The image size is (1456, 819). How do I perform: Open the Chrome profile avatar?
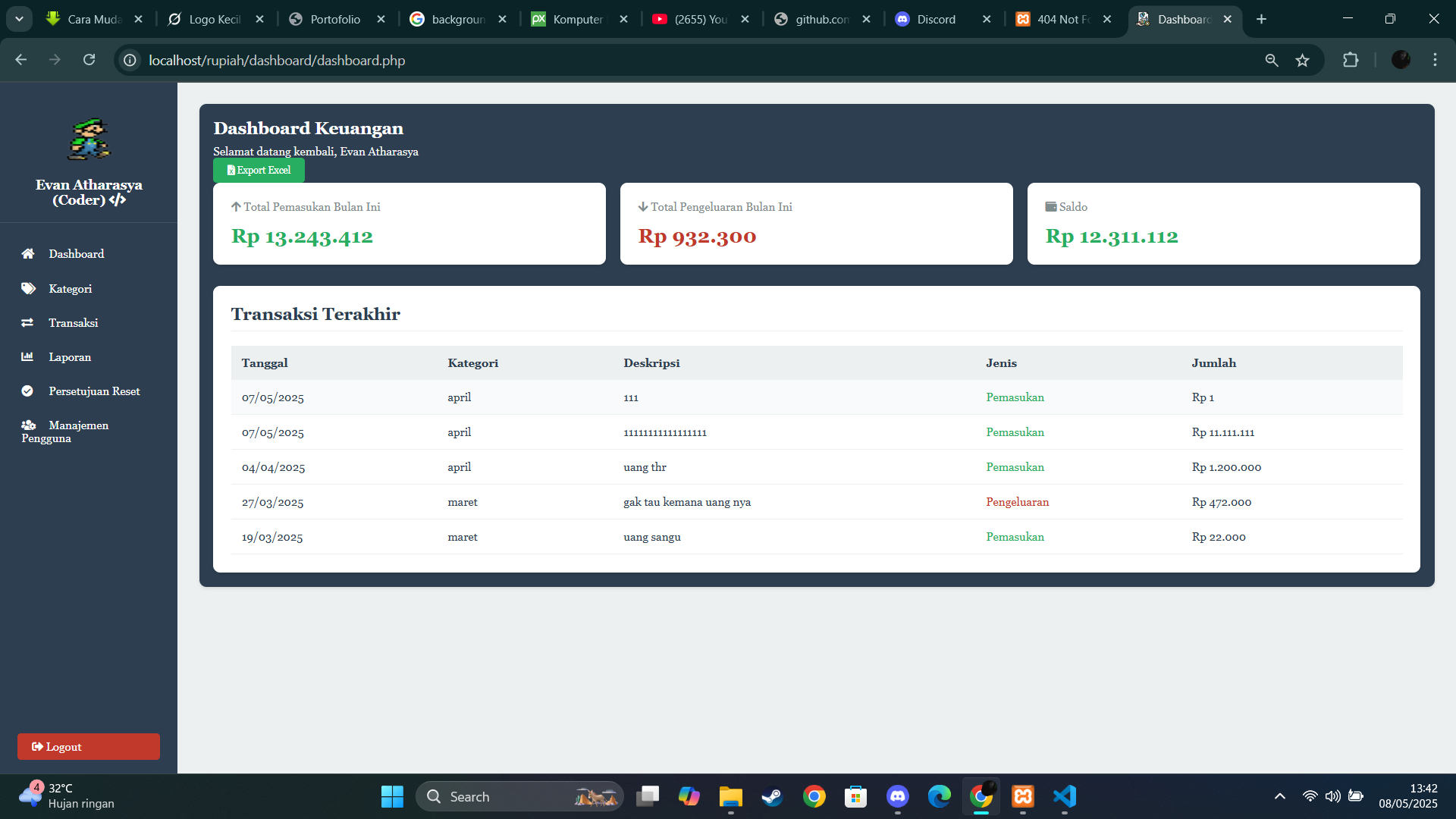pos(1401,60)
